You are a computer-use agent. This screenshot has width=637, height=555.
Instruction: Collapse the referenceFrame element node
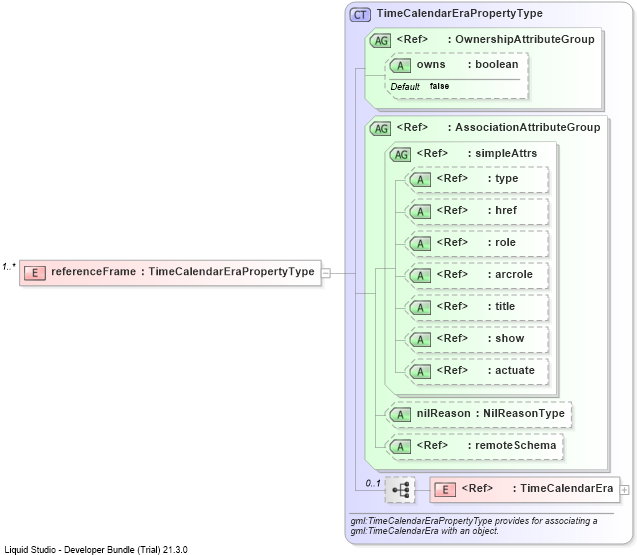pos(326,273)
